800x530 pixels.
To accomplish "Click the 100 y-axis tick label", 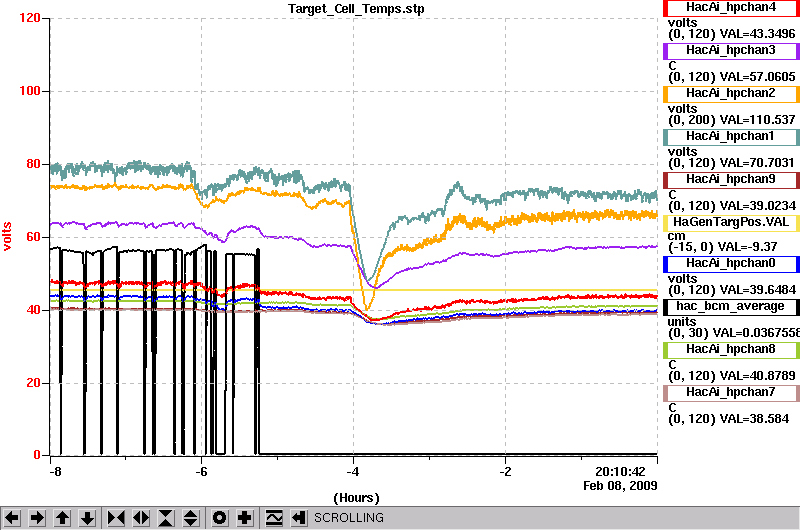I will (30, 91).
